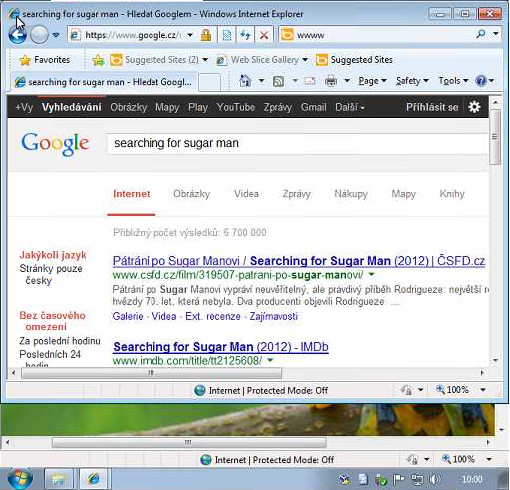Screen dimensions: 510x490
Task: Switch to the Knihy results tab
Action: [x=452, y=194]
